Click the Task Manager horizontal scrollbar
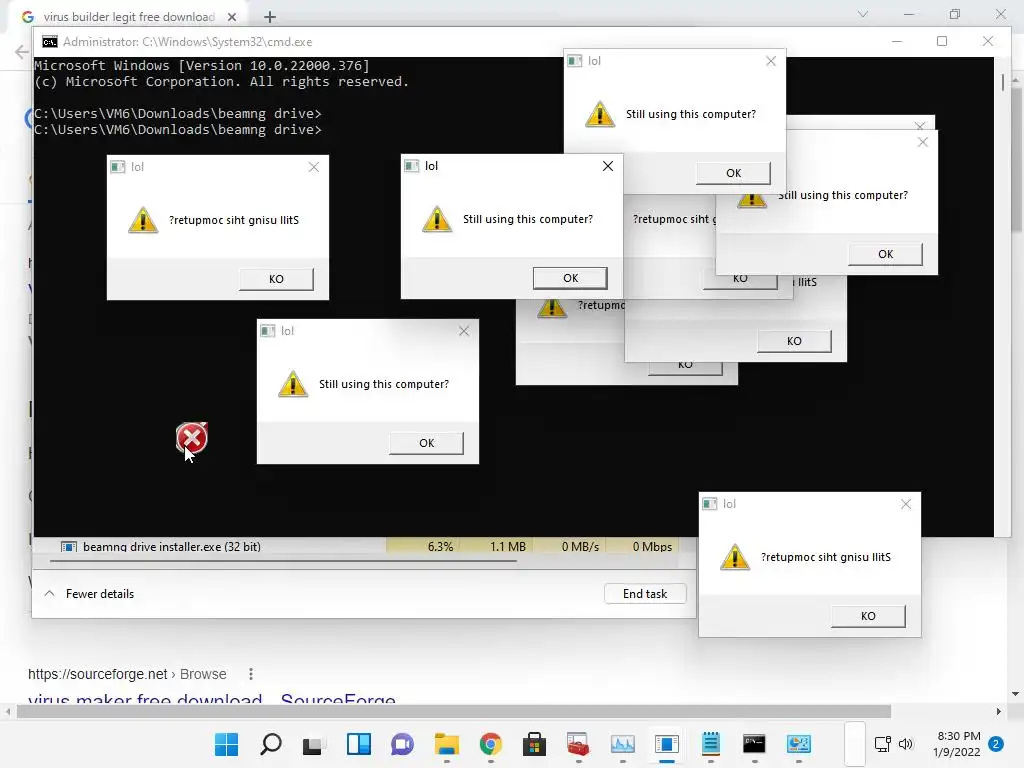This screenshot has height=768, width=1024. point(283,560)
